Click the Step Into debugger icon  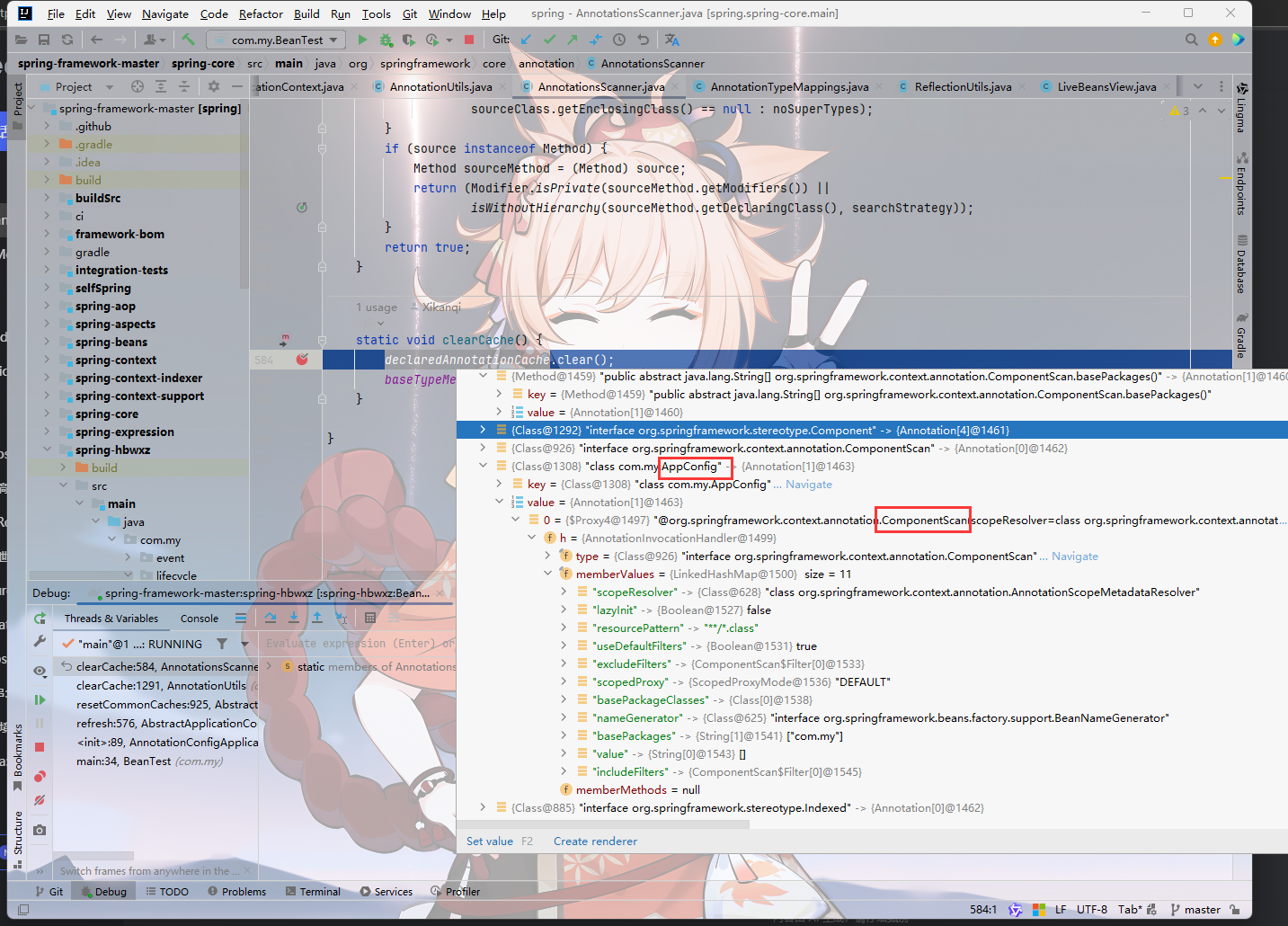[294, 618]
